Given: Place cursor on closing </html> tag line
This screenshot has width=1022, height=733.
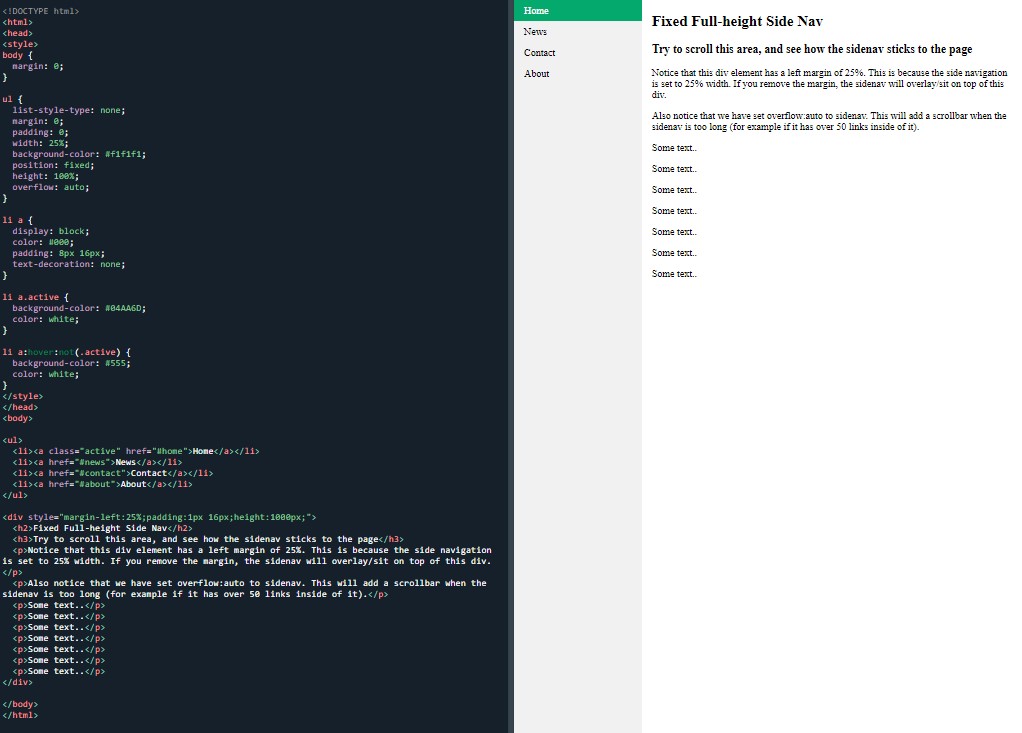Looking at the screenshot, I should coord(20,715).
